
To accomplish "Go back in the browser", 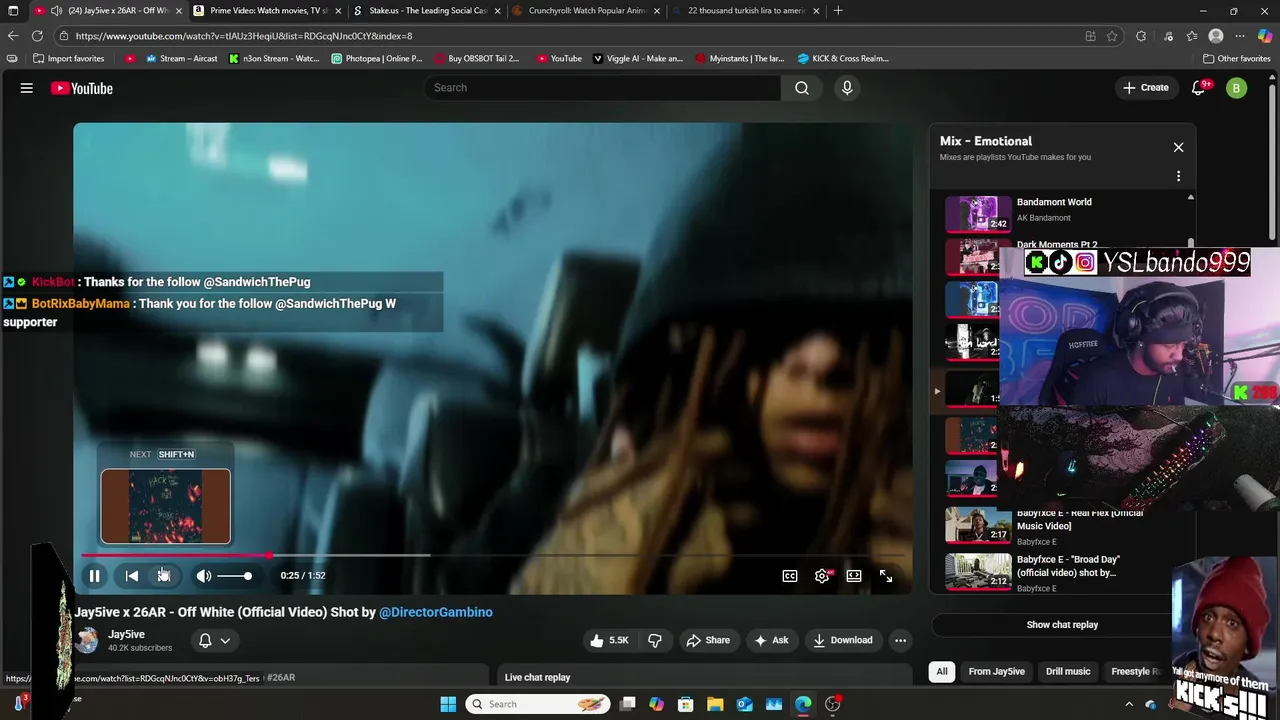I will (x=13, y=36).
